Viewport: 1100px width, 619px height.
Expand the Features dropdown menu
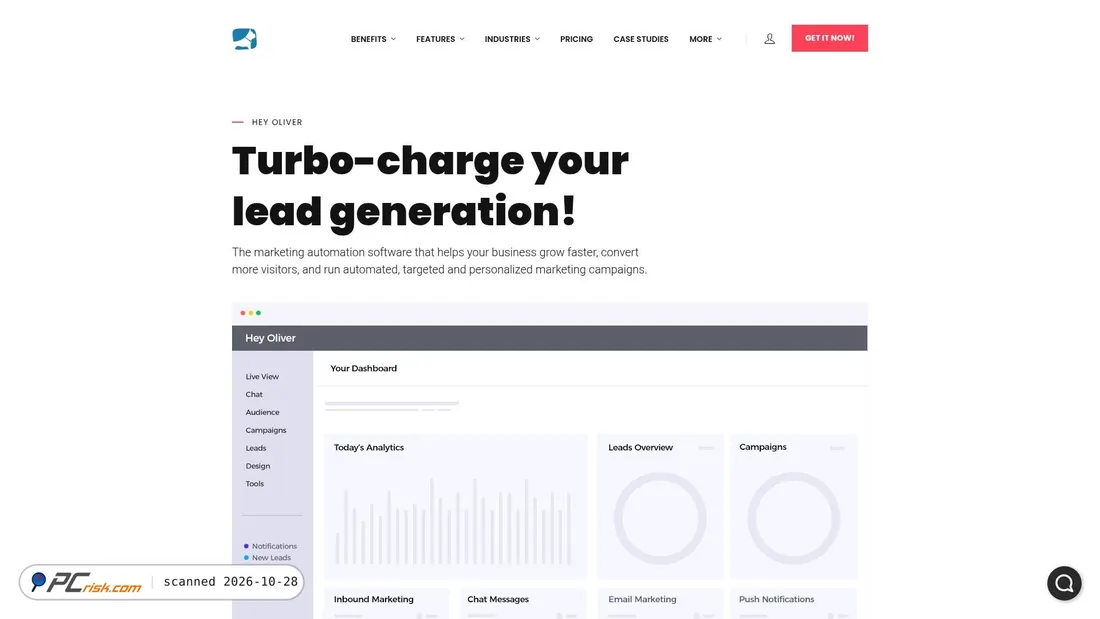coord(440,39)
